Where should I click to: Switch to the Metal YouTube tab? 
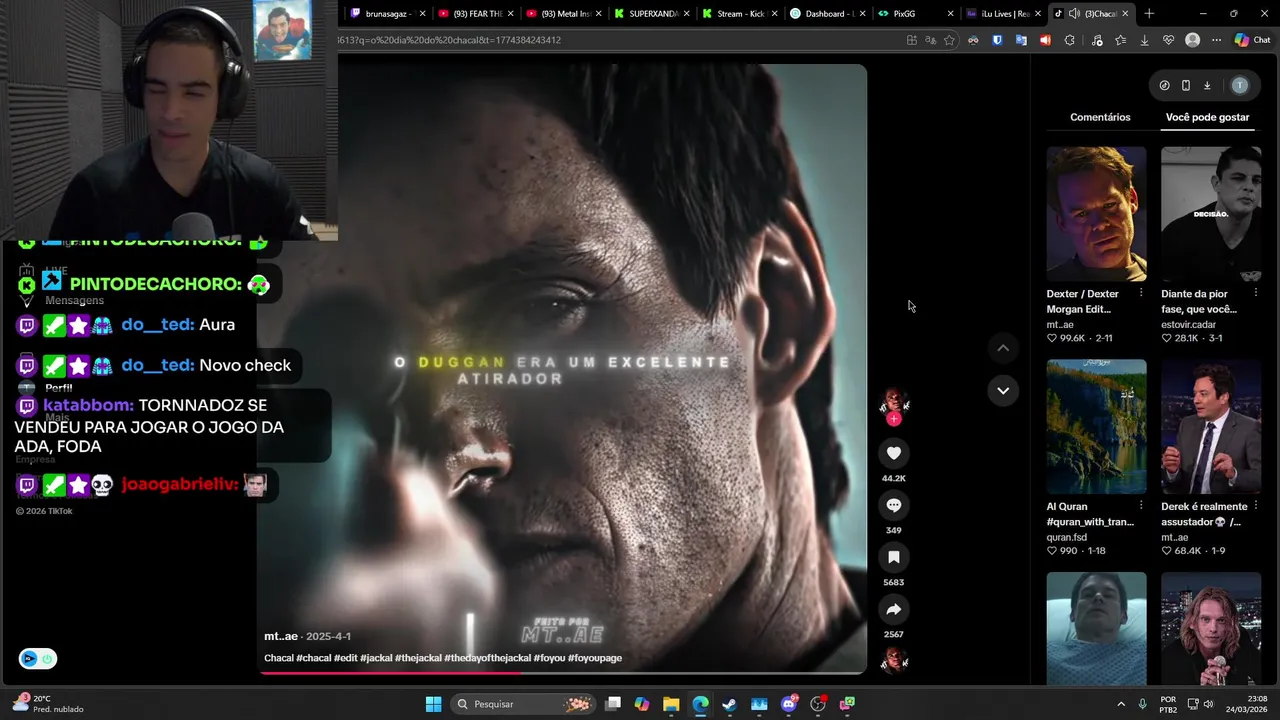coord(561,13)
